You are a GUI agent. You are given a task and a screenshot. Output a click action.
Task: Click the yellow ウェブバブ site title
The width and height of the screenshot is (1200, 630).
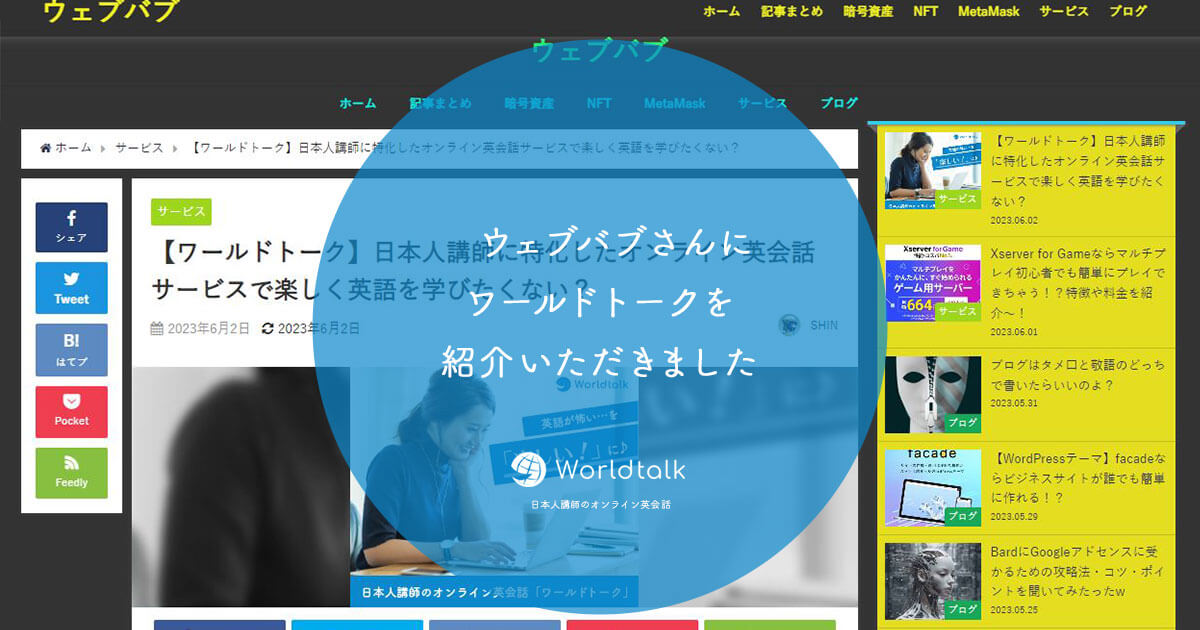110,11
